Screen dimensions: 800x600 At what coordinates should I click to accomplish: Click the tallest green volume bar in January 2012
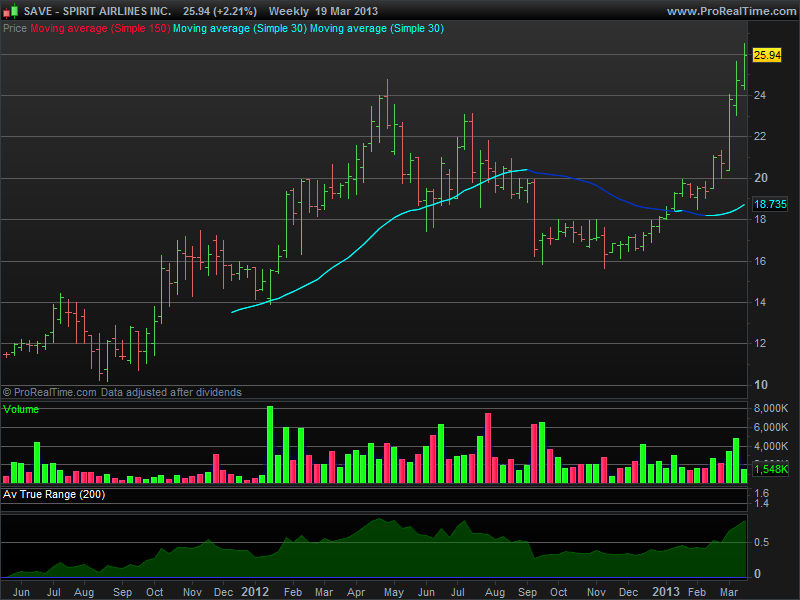pos(270,444)
